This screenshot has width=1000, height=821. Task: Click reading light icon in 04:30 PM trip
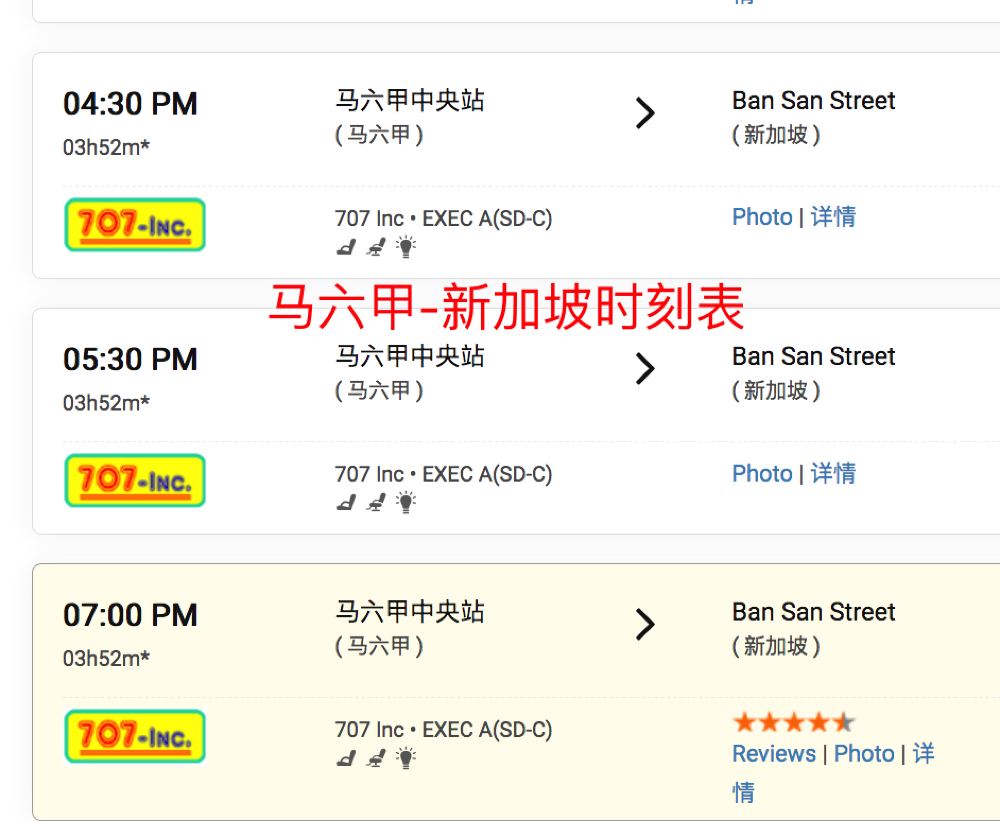click(405, 247)
